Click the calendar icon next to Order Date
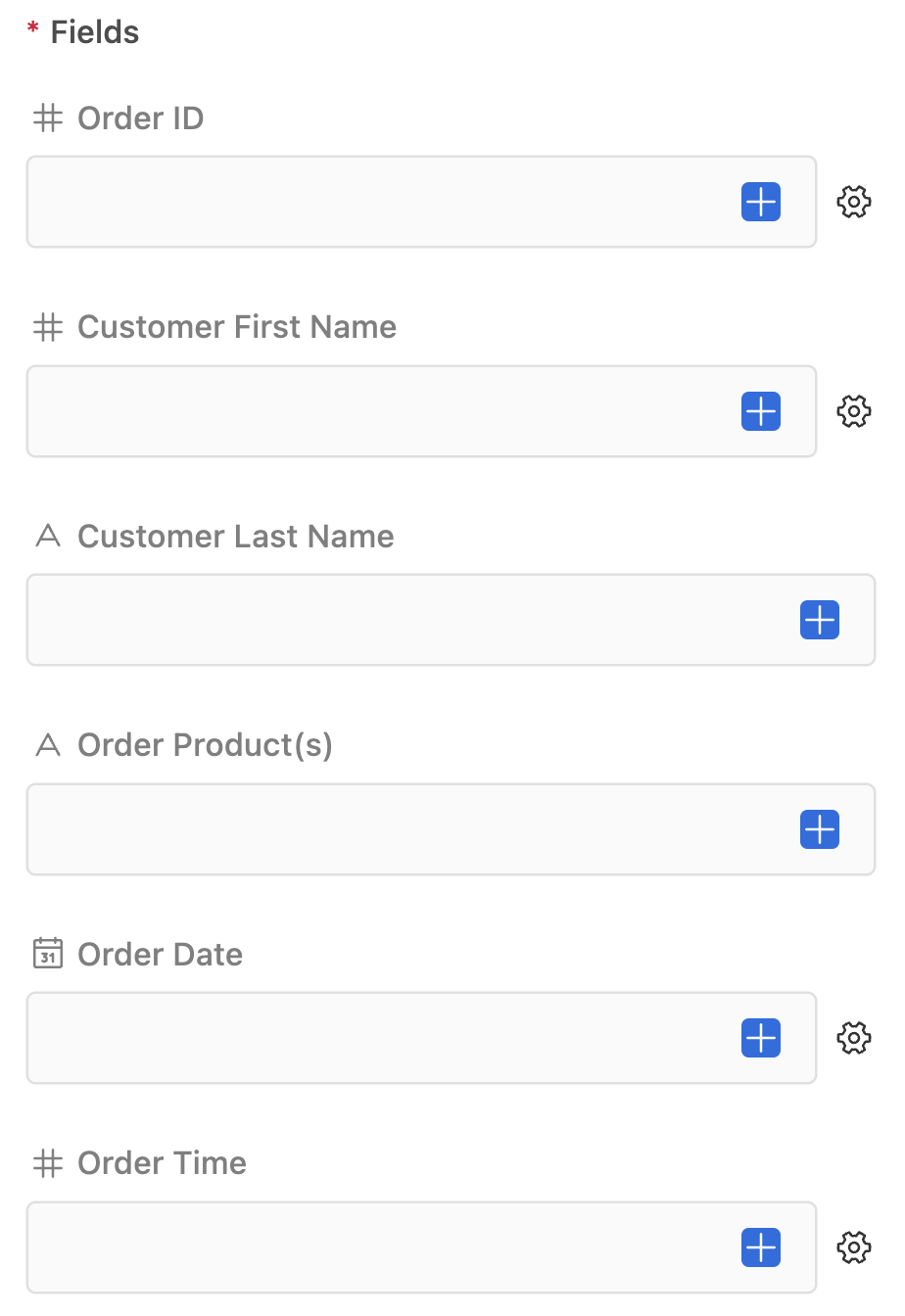This screenshot has height=1316, width=905. tap(48, 954)
